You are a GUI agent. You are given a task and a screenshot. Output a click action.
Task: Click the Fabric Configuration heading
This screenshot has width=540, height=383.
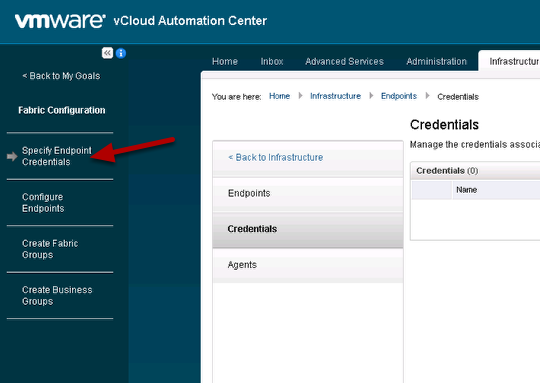62,110
